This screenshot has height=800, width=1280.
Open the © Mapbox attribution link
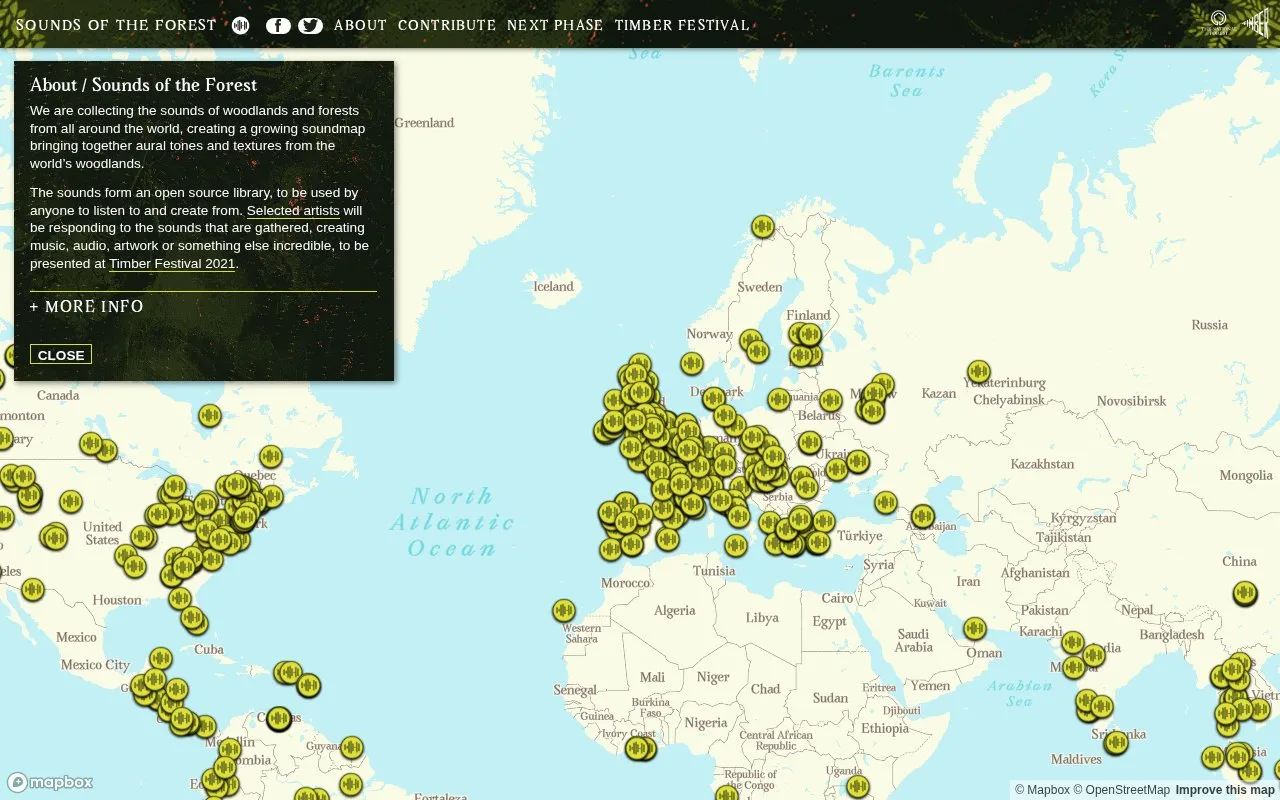(x=1042, y=790)
